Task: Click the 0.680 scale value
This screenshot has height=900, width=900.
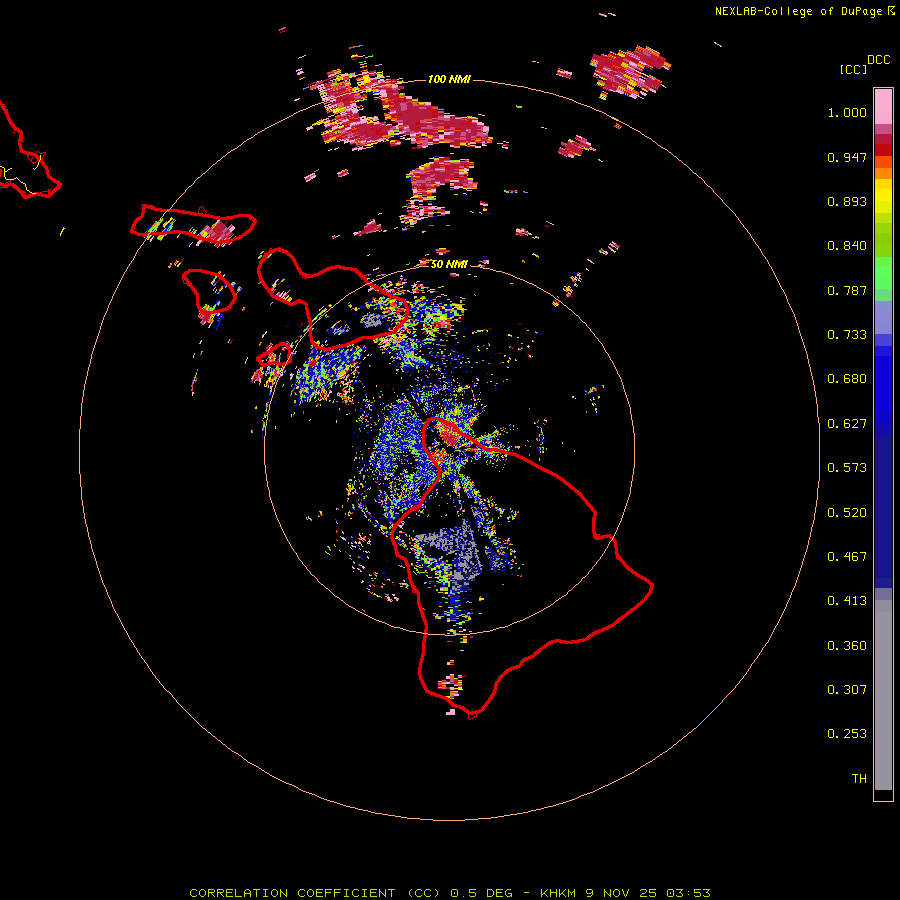Action: (x=847, y=379)
